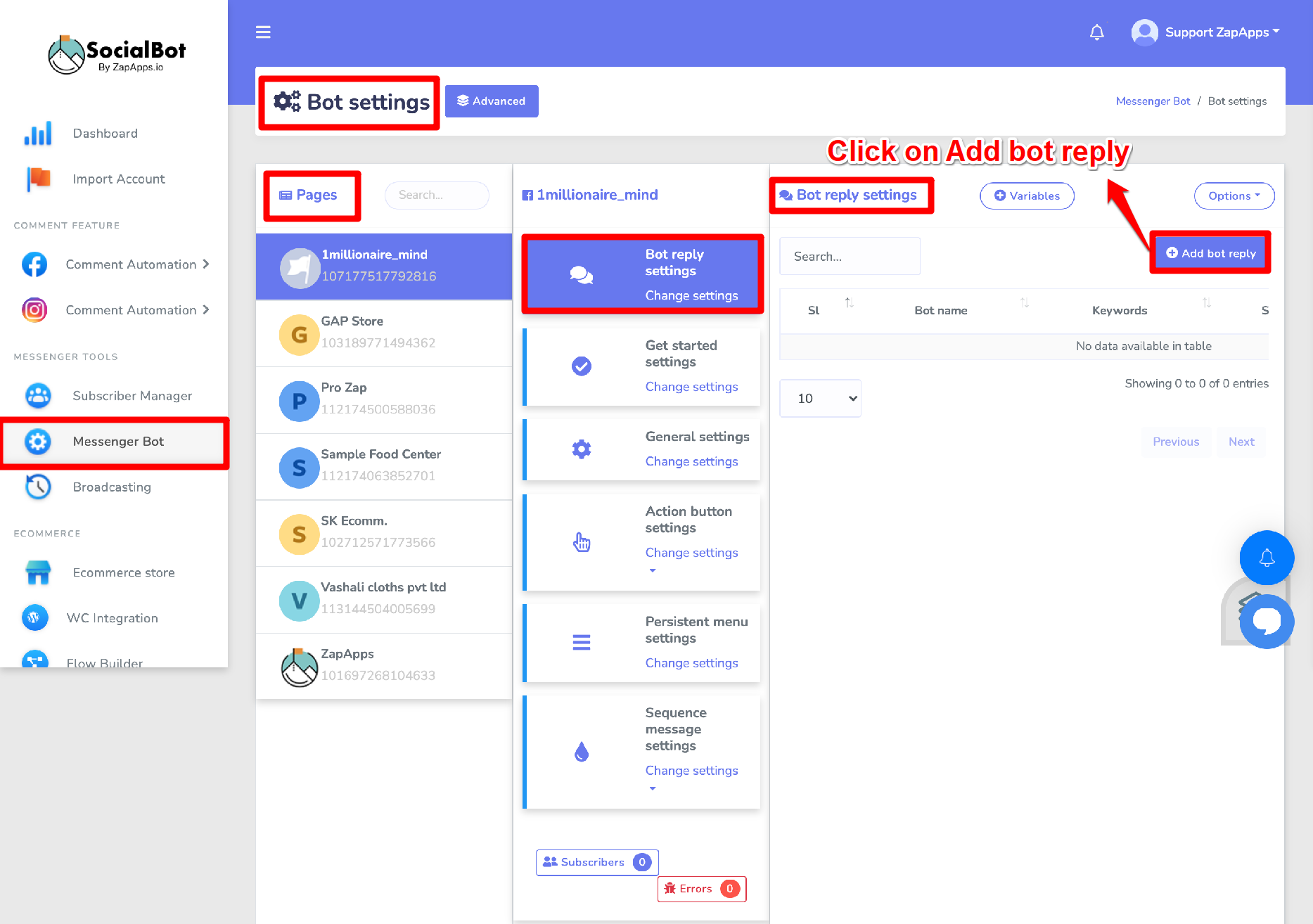Select the Sample Food Center page
Image resolution: width=1313 pixels, height=924 pixels.
[x=384, y=466]
